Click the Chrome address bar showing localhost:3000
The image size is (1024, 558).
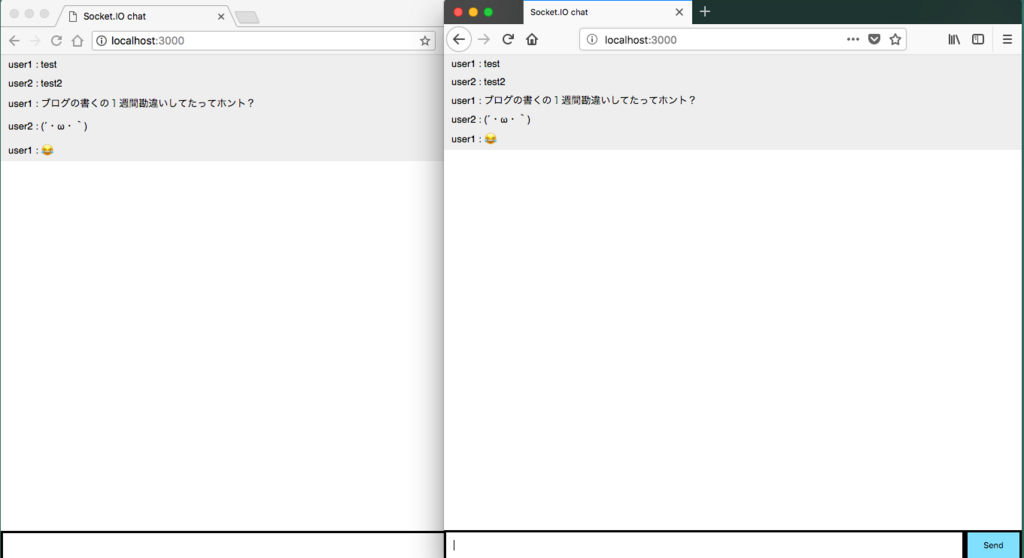tap(263, 41)
